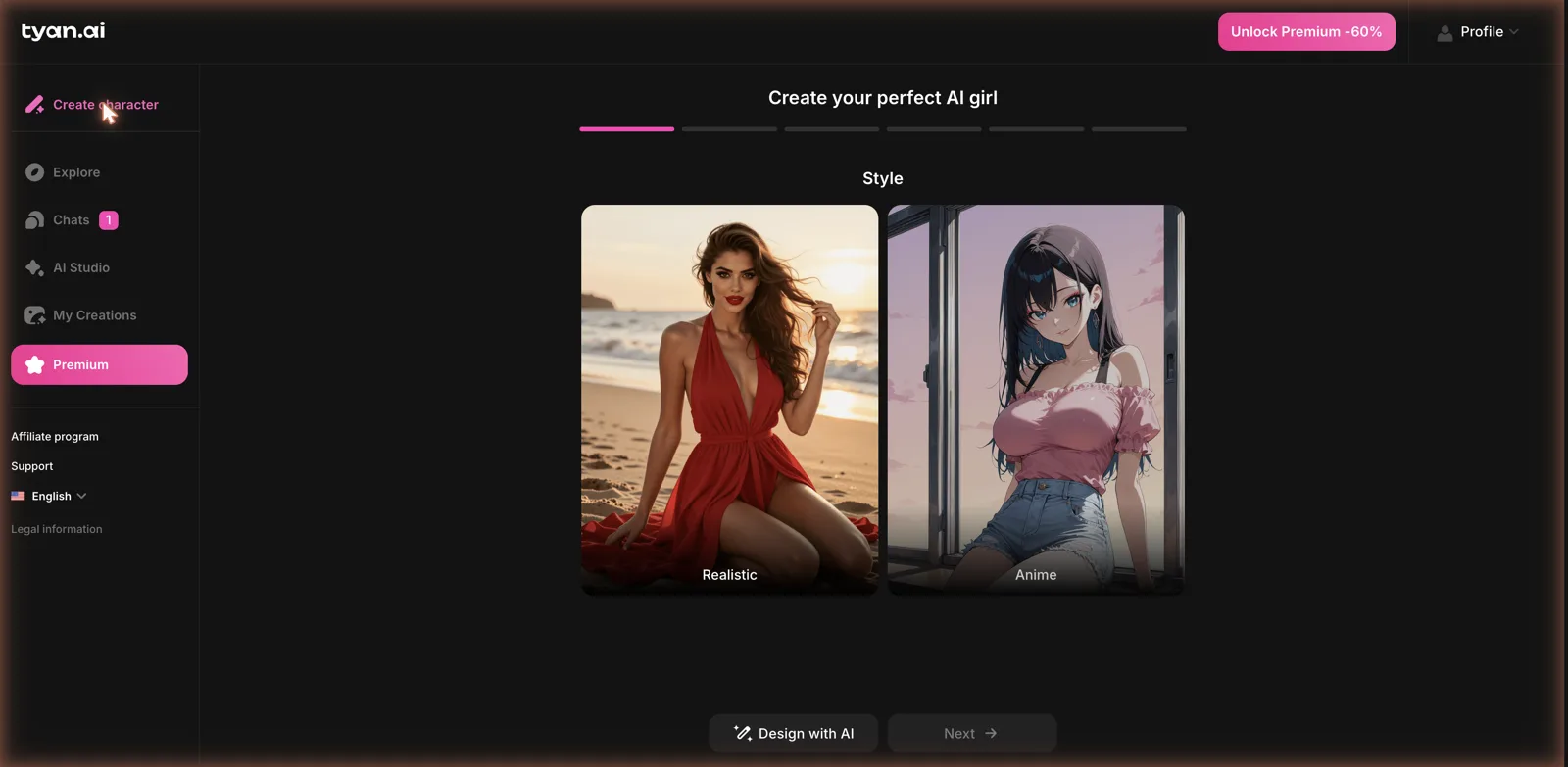Click the Premium star icon

pyautogui.click(x=34, y=364)
